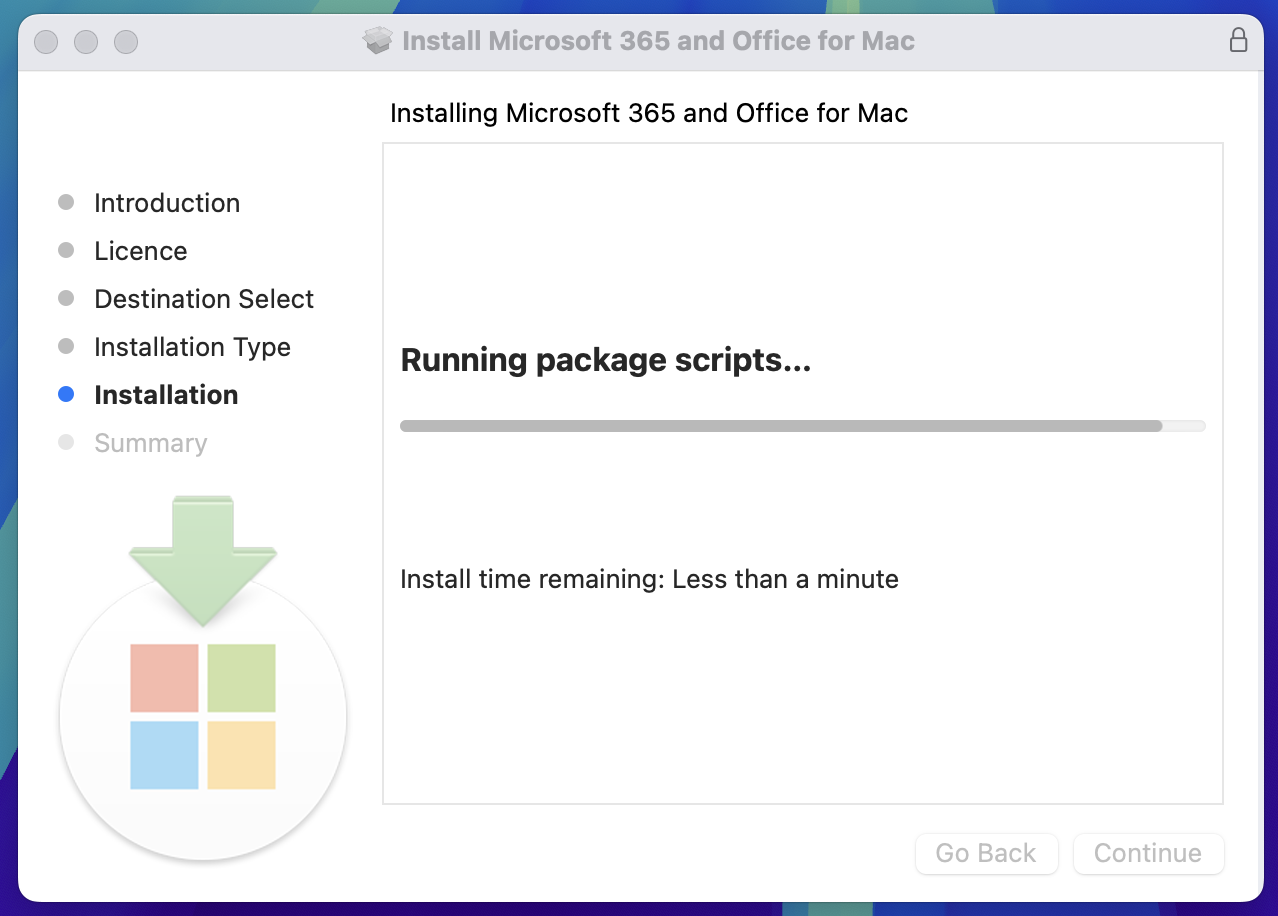Click the green download arrow graphic
1278x916 pixels.
click(x=203, y=560)
